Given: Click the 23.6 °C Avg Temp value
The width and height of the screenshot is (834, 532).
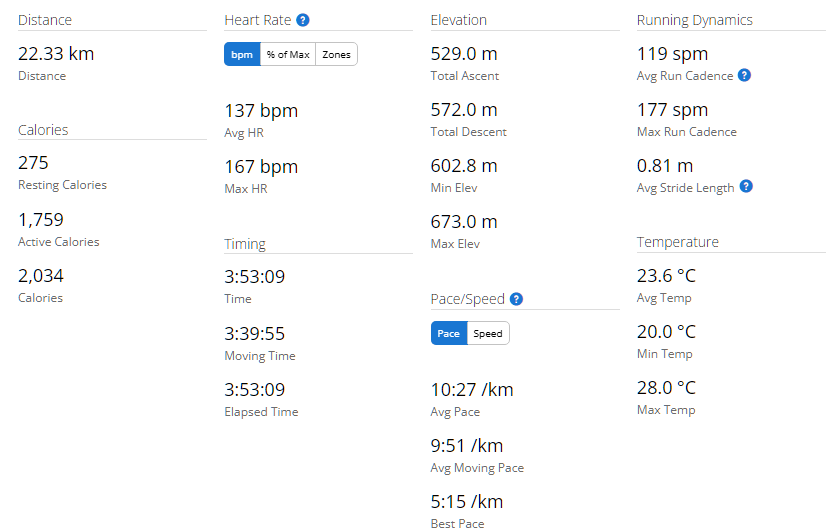Looking at the screenshot, I should point(666,276).
